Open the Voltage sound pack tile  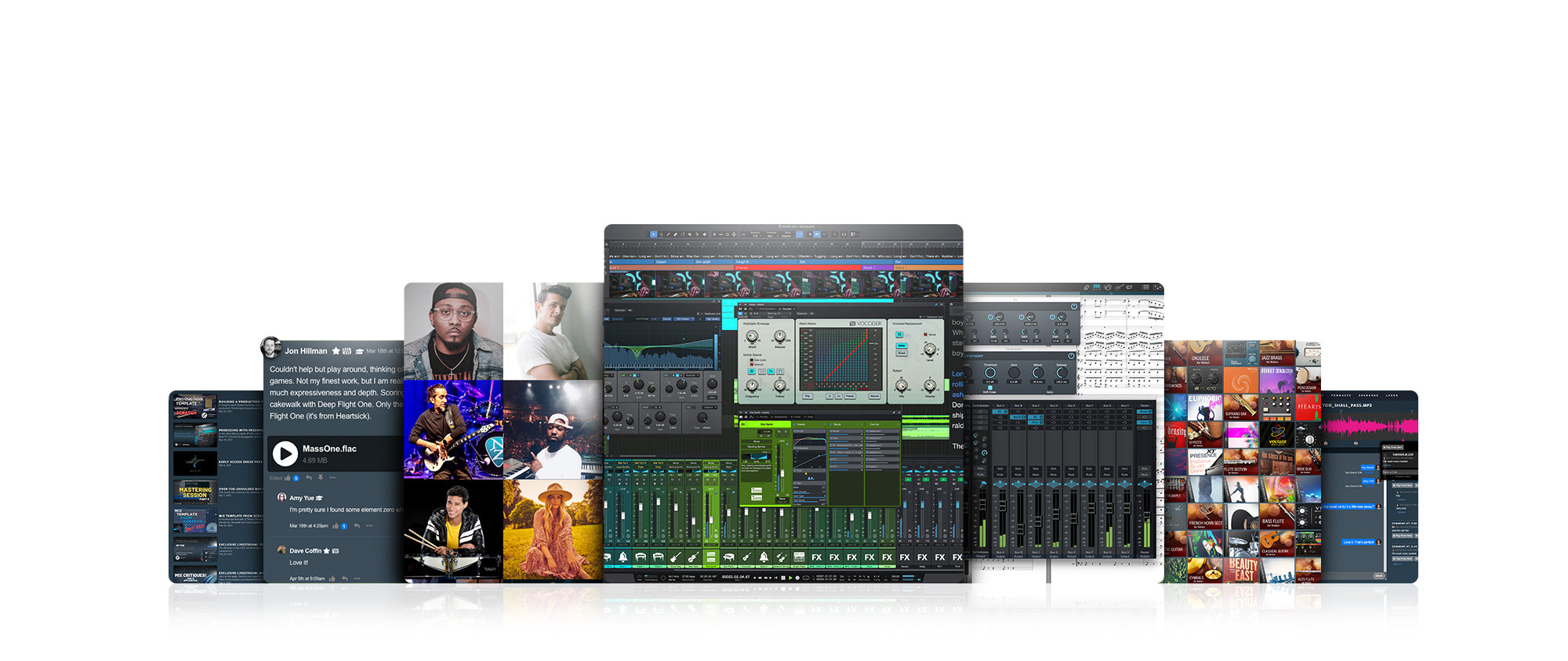click(x=1277, y=434)
